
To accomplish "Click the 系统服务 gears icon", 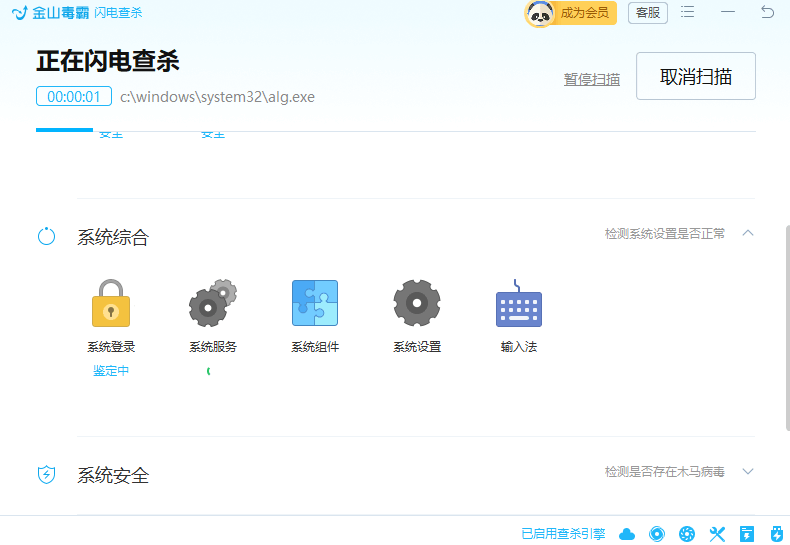I will (213, 303).
